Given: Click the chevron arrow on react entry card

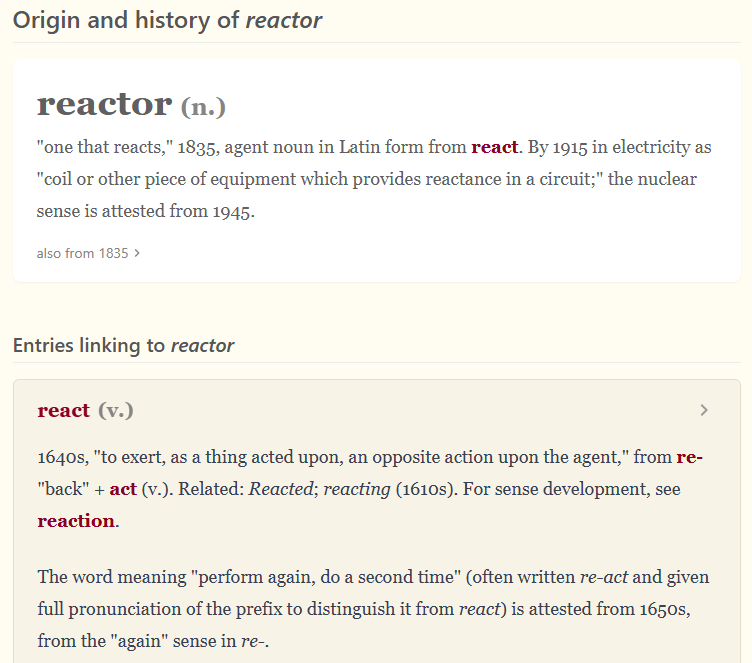Looking at the screenshot, I should 704,410.
